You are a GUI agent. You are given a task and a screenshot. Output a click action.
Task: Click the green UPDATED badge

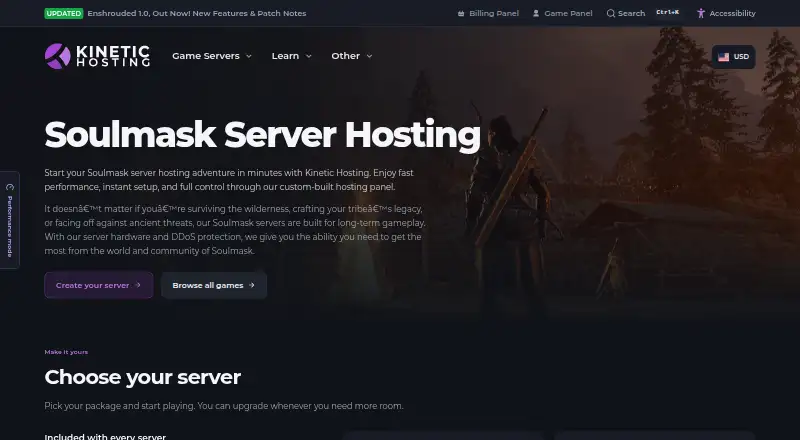coord(64,13)
